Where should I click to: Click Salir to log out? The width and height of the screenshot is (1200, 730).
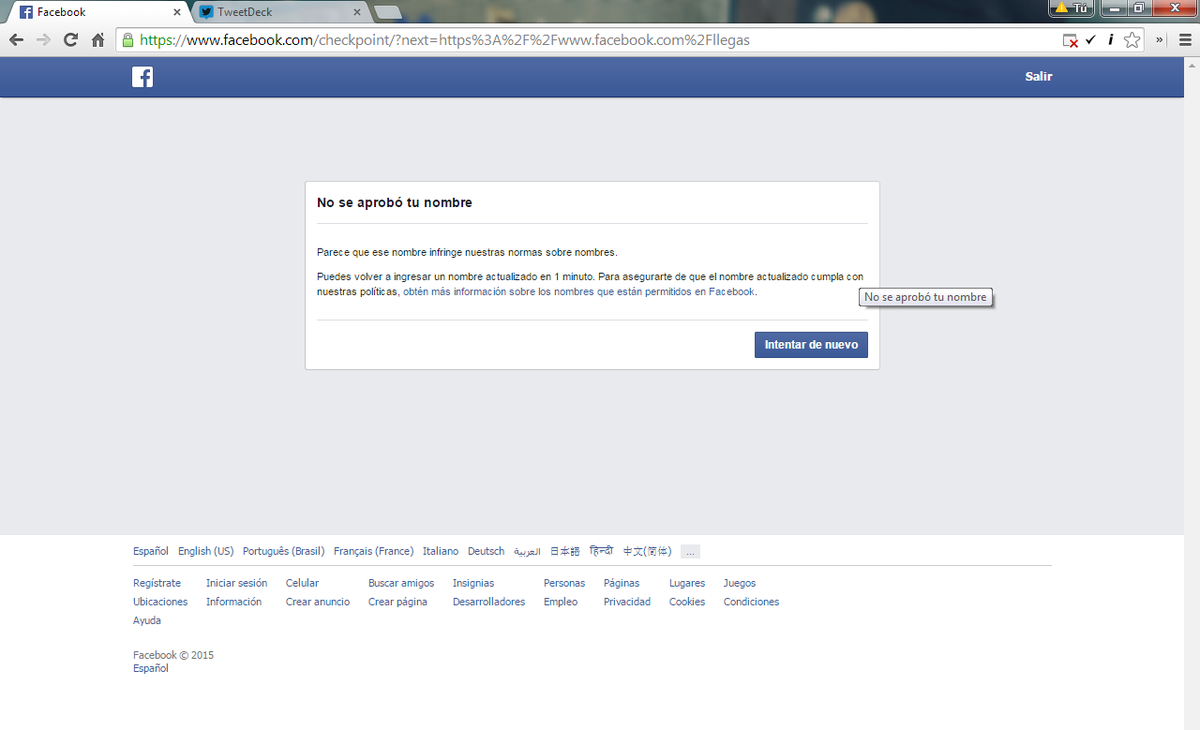(1038, 76)
